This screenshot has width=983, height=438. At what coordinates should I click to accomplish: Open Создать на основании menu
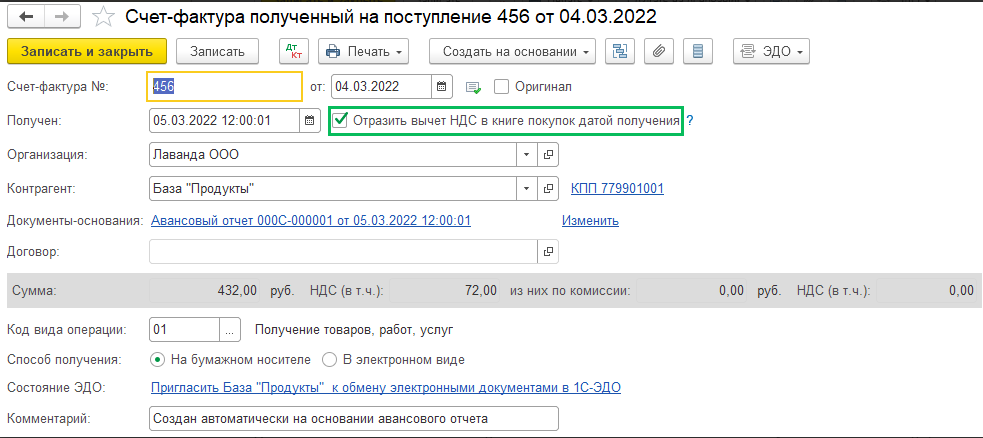click(513, 51)
